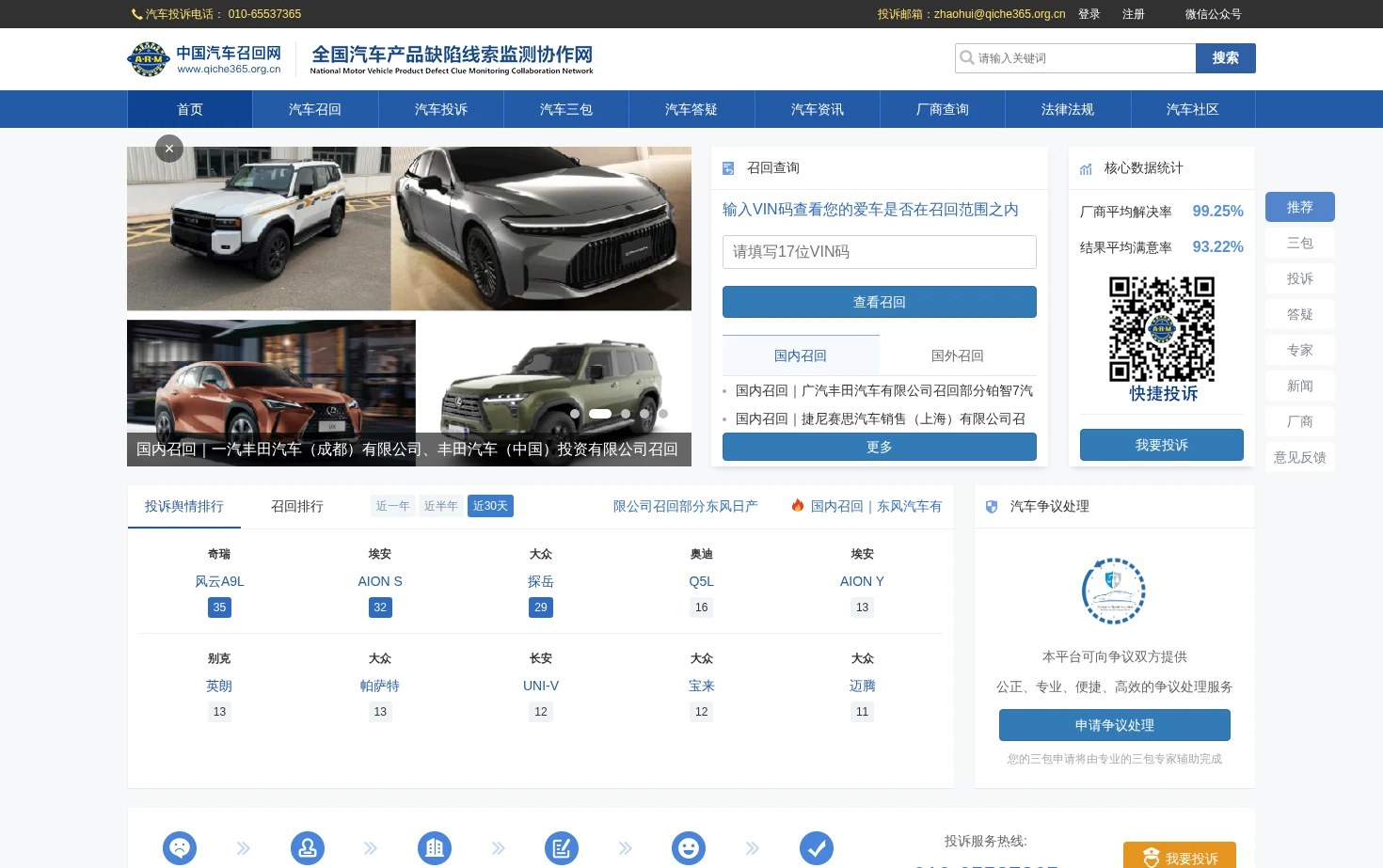Click the 搜索 button
Viewport: 1383px width, 868px height.
(x=1226, y=58)
